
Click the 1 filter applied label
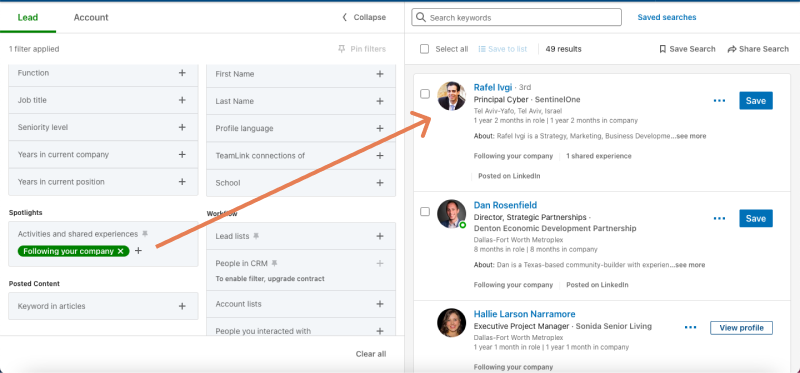click(34, 49)
